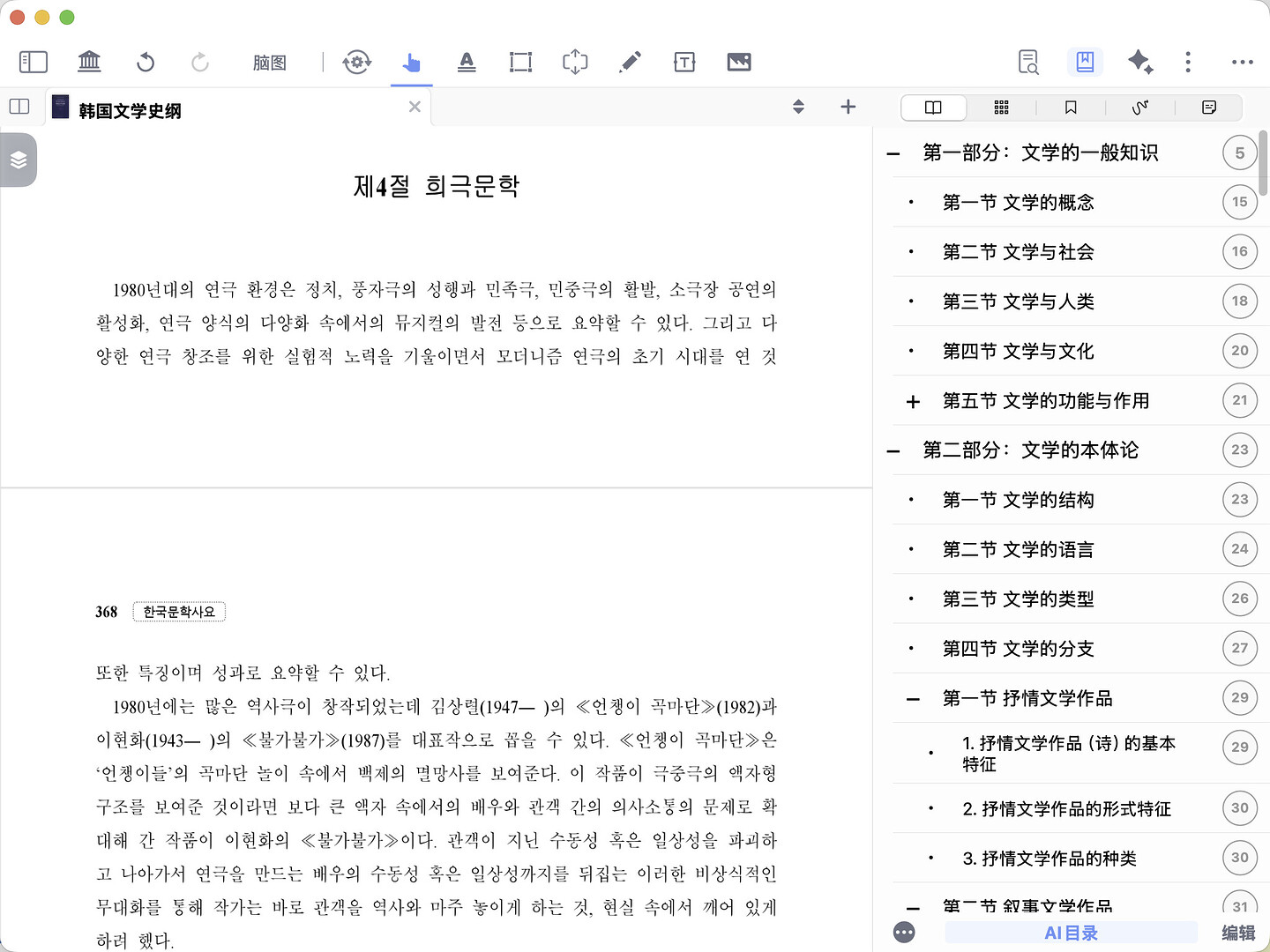Open the AI assistant sparkle icon
The height and width of the screenshot is (952, 1270).
(1140, 62)
